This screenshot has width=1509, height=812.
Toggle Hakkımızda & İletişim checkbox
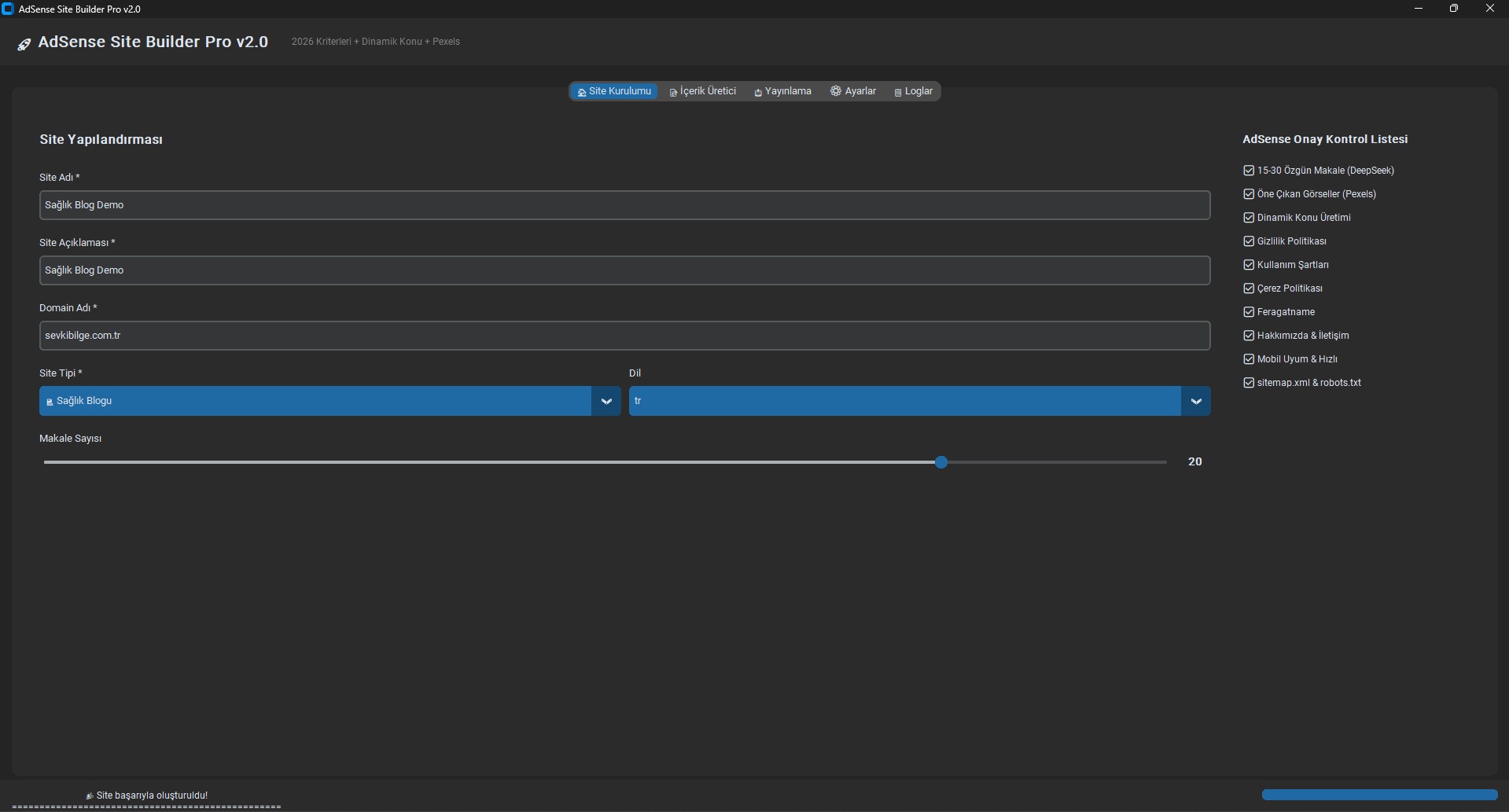(1249, 336)
